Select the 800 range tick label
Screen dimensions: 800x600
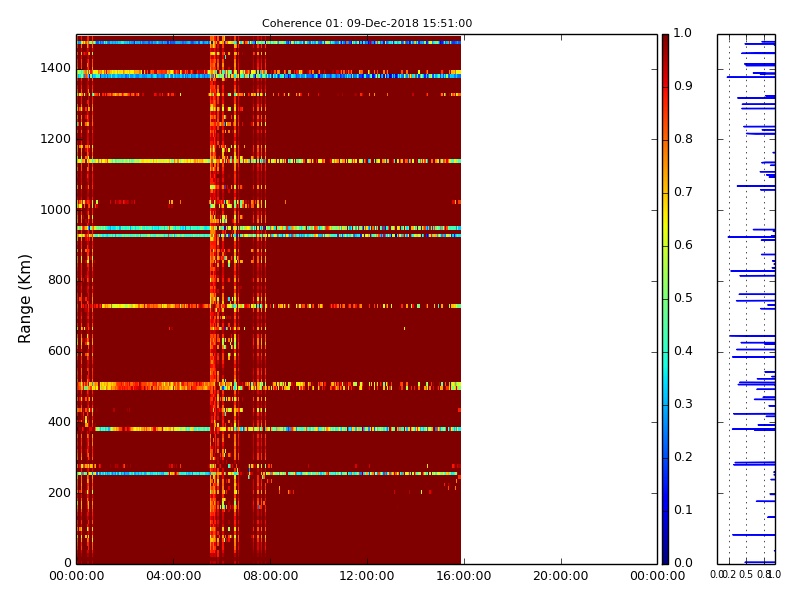pos(59,280)
